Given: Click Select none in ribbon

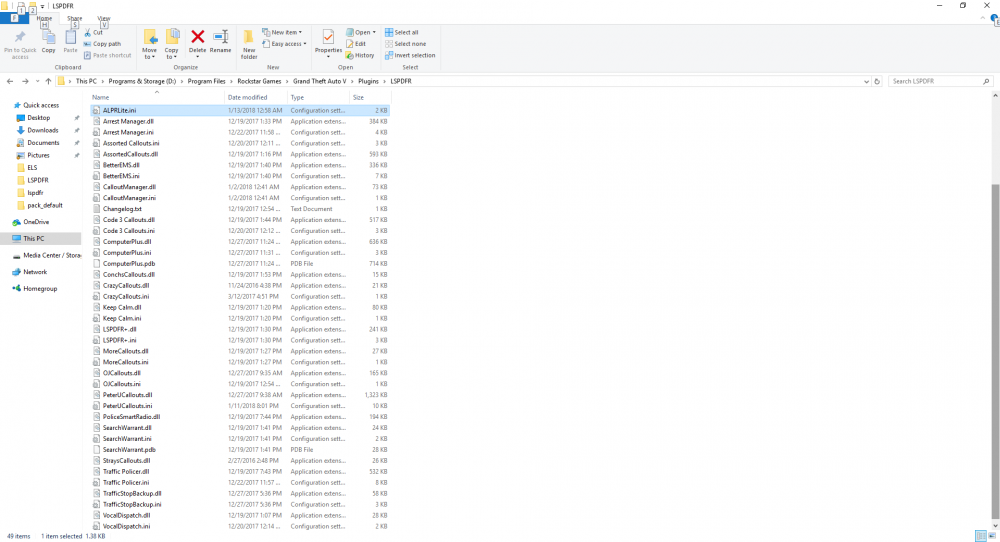Looking at the screenshot, I should [406, 44].
